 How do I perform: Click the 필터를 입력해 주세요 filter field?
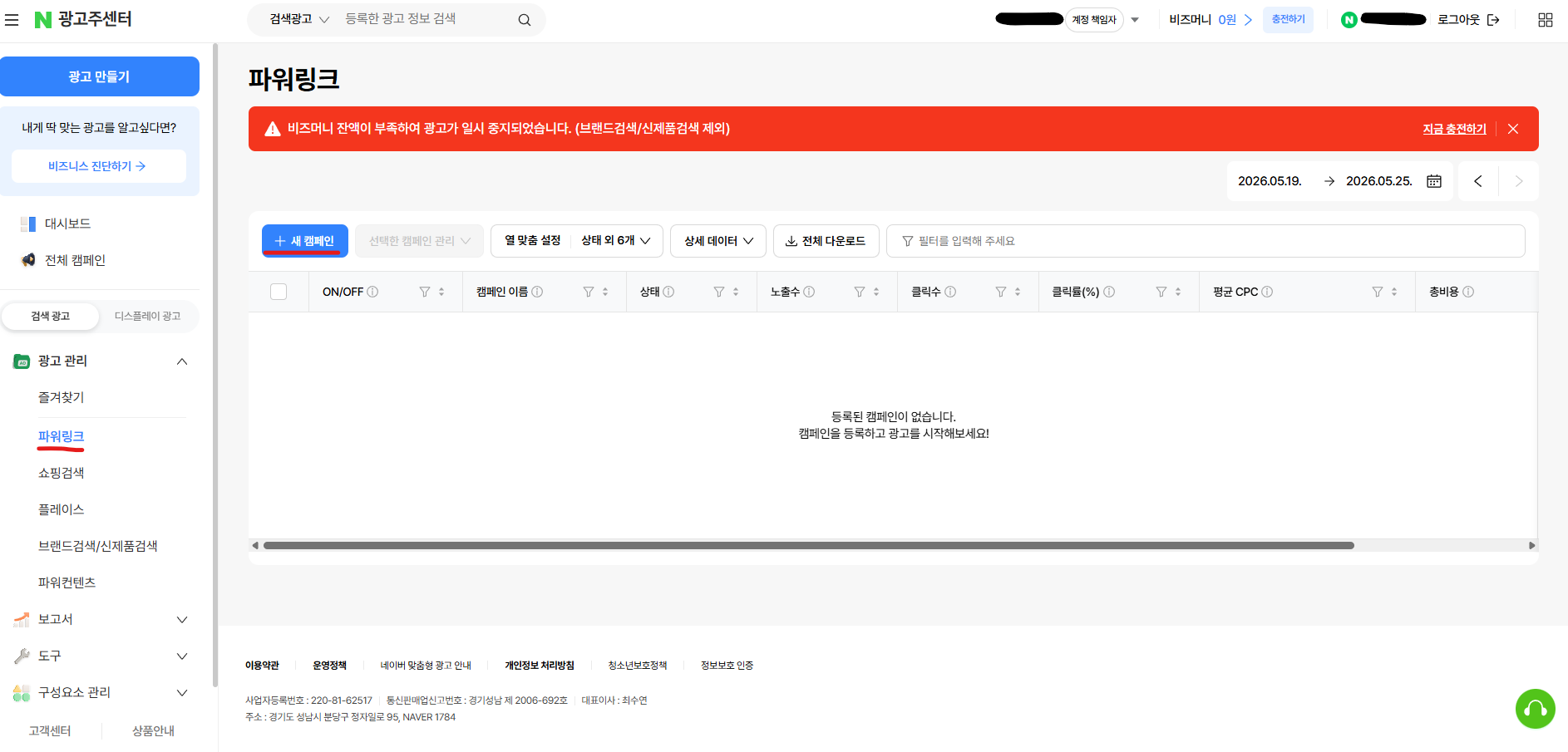1206,241
